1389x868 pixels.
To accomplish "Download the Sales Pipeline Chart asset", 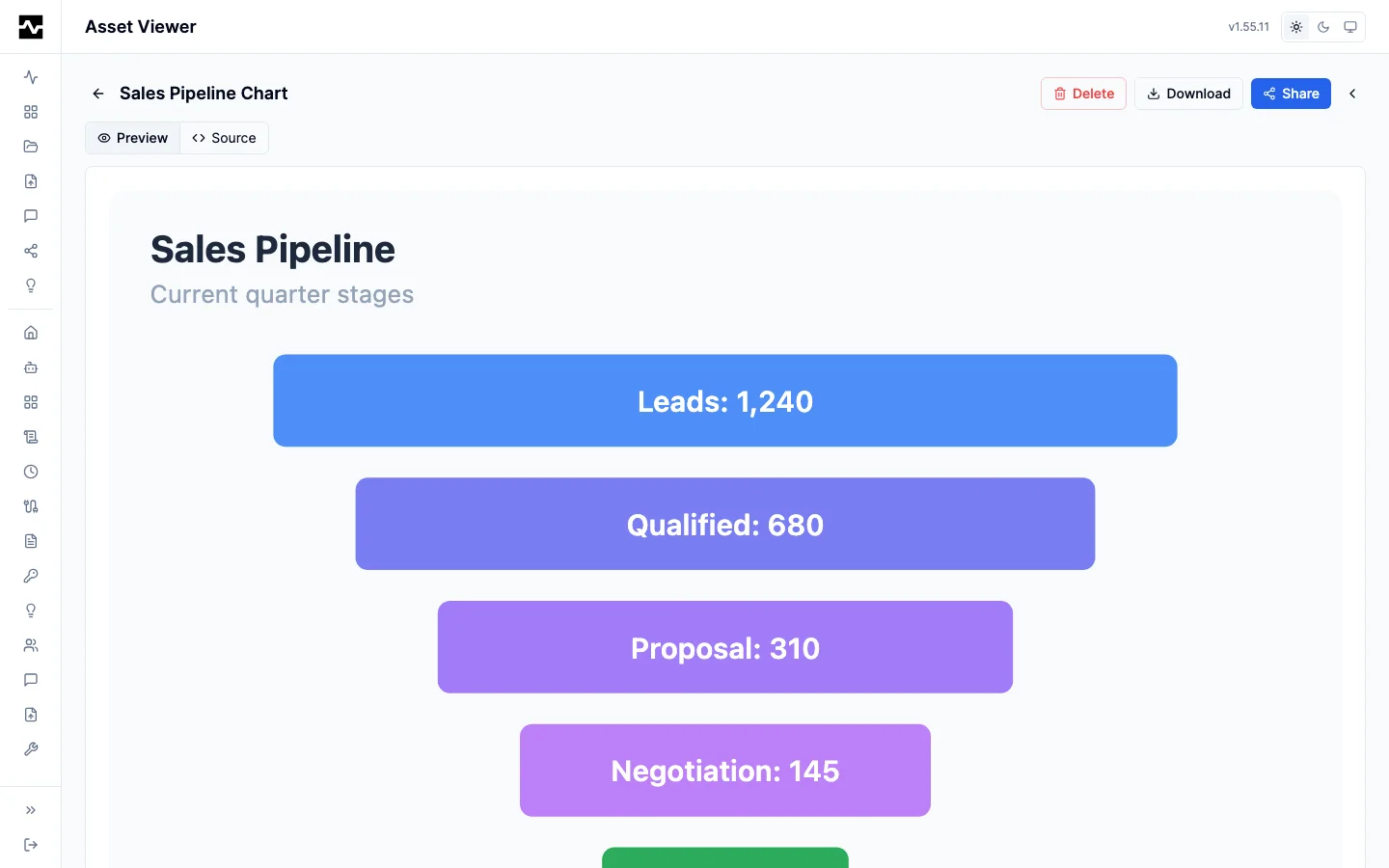I will tap(1188, 94).
